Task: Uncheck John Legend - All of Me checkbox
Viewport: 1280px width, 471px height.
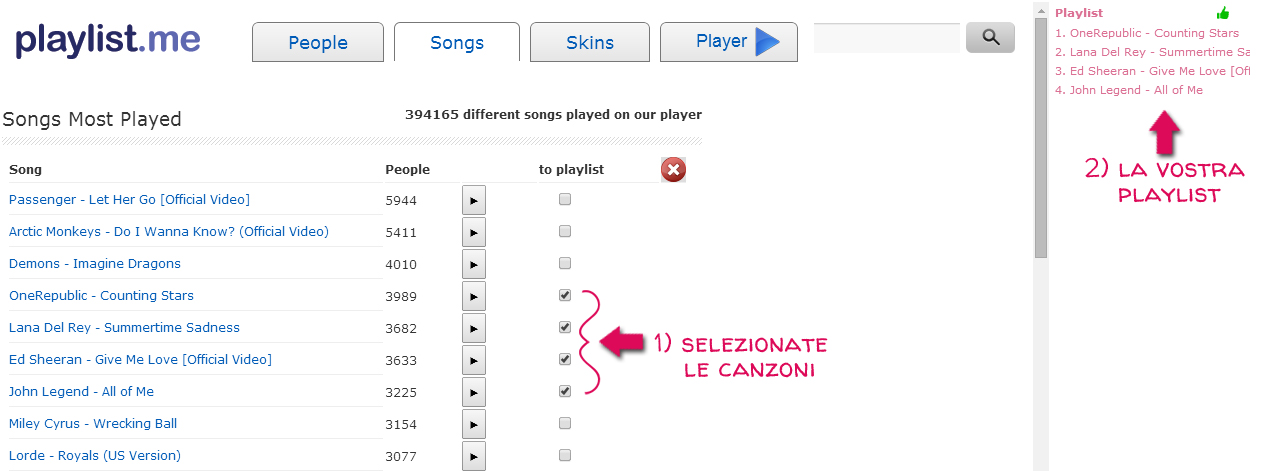Action: coord(565,391)
